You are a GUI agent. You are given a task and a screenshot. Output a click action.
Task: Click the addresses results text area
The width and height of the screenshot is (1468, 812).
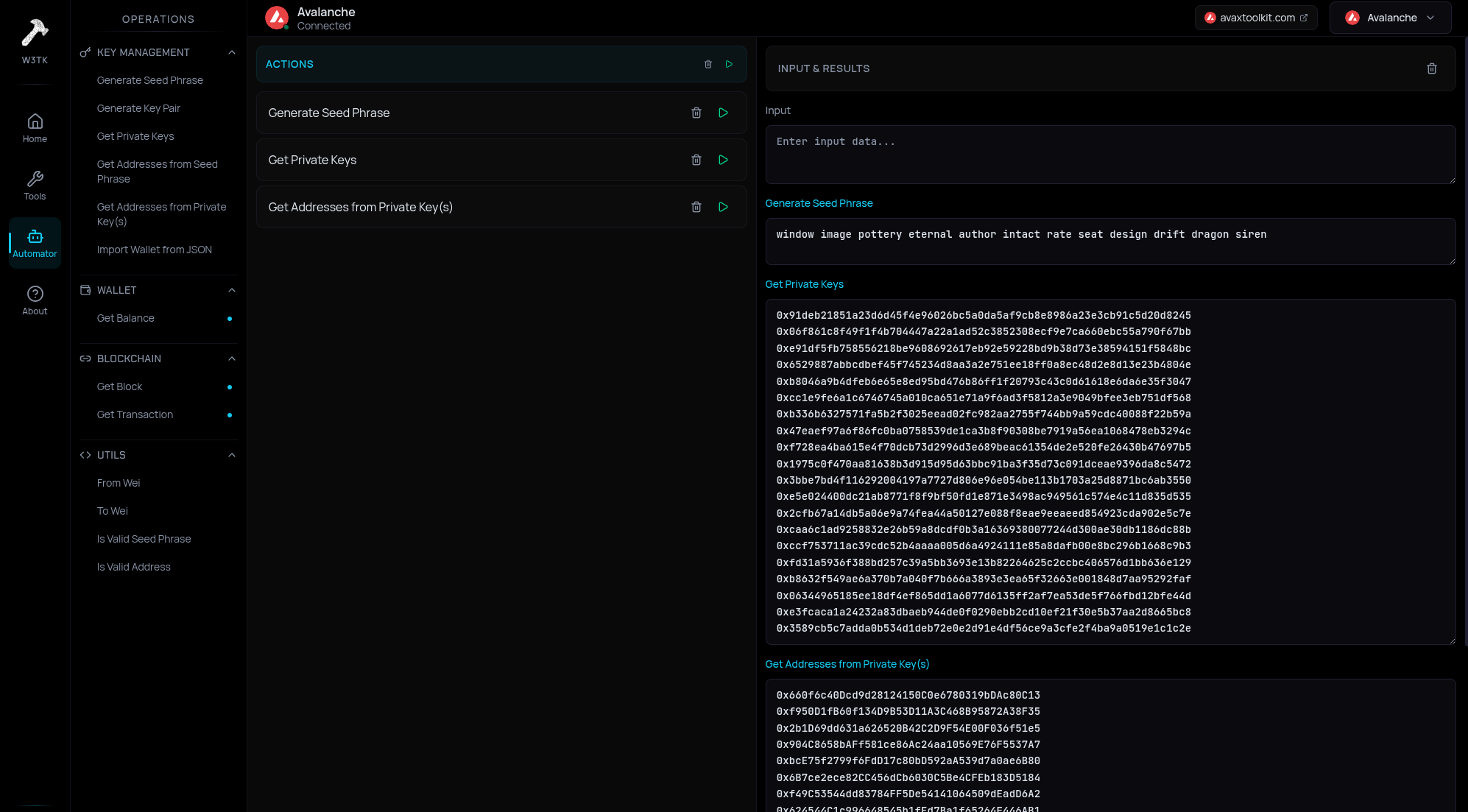1110,745
